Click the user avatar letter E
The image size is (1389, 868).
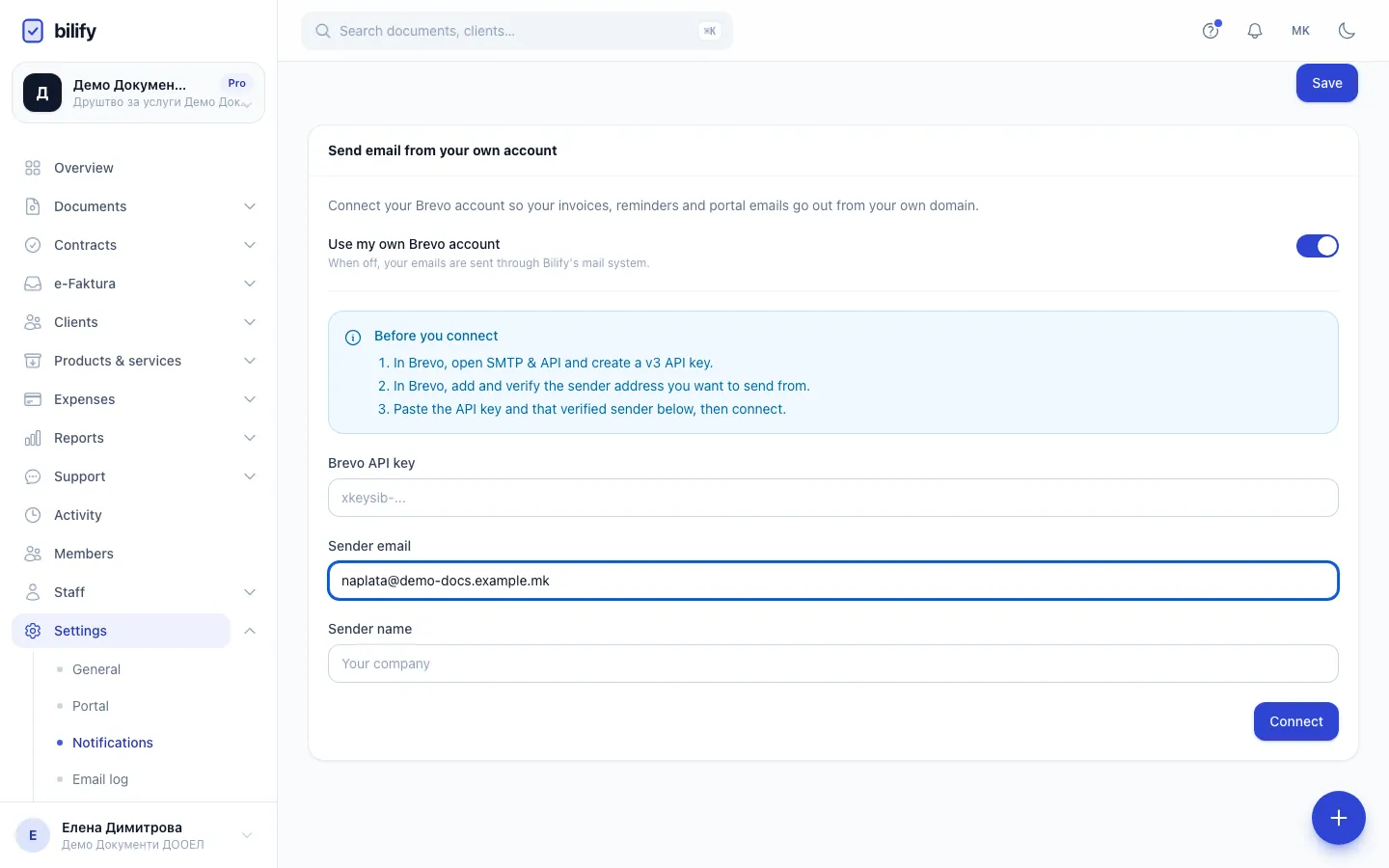pyautogui.click(x=33, y=835)
